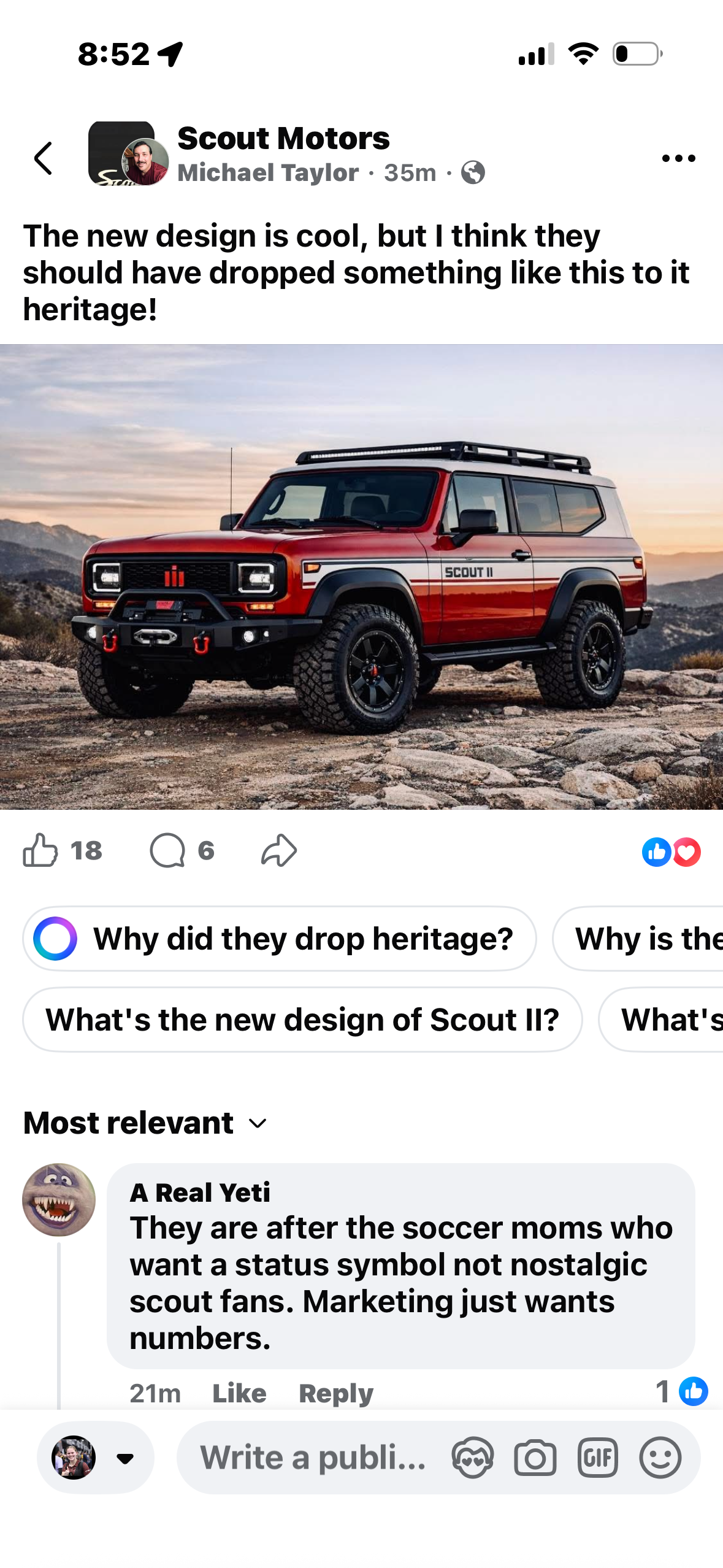
Task: Visit Michael Taylor's profile
Action: 268,173
